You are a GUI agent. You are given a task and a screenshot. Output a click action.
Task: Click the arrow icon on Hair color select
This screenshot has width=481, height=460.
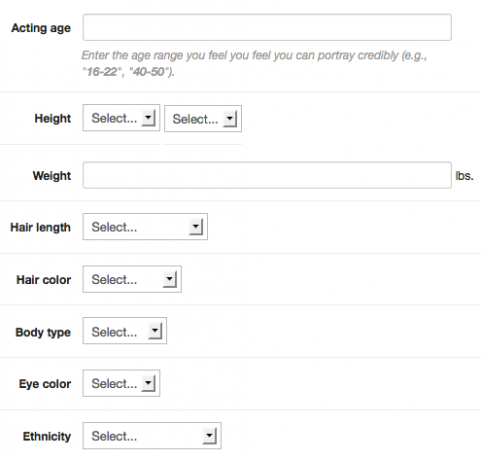[x=170, y=279]
